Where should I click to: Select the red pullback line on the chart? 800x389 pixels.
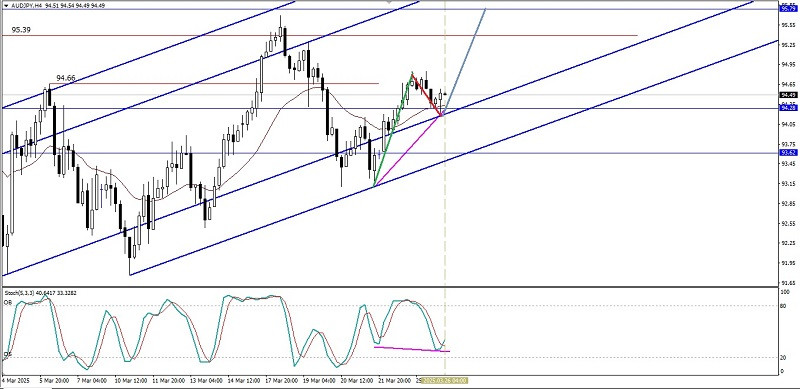428,95
